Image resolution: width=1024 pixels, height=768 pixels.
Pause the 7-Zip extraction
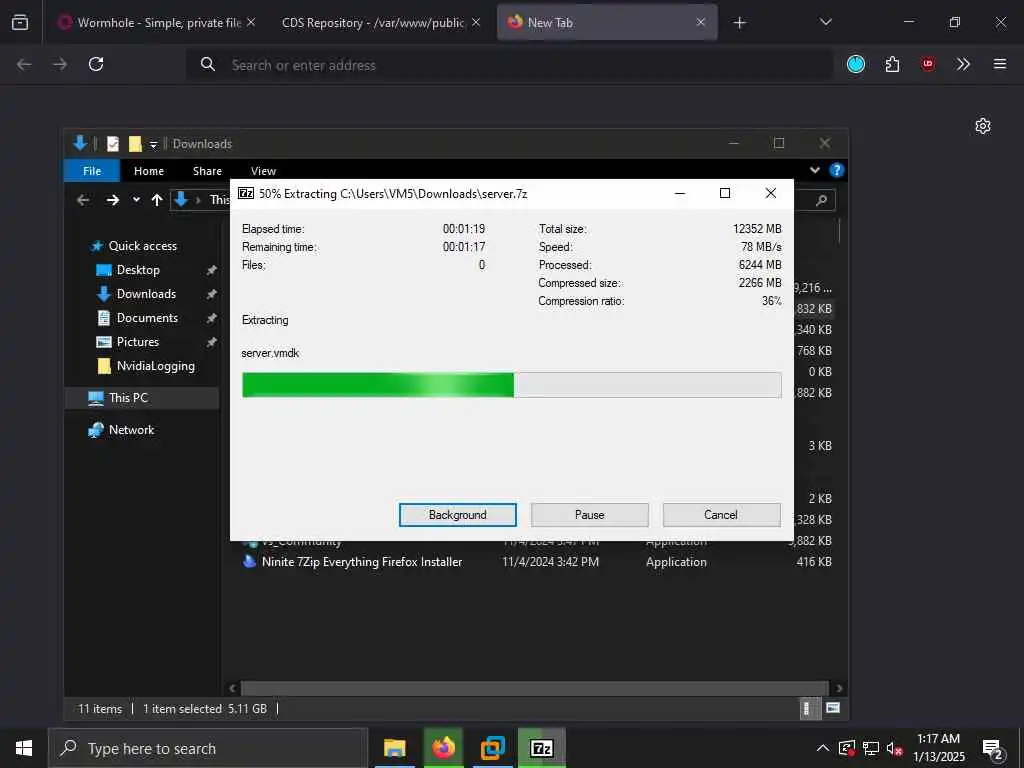click(589, 515)
